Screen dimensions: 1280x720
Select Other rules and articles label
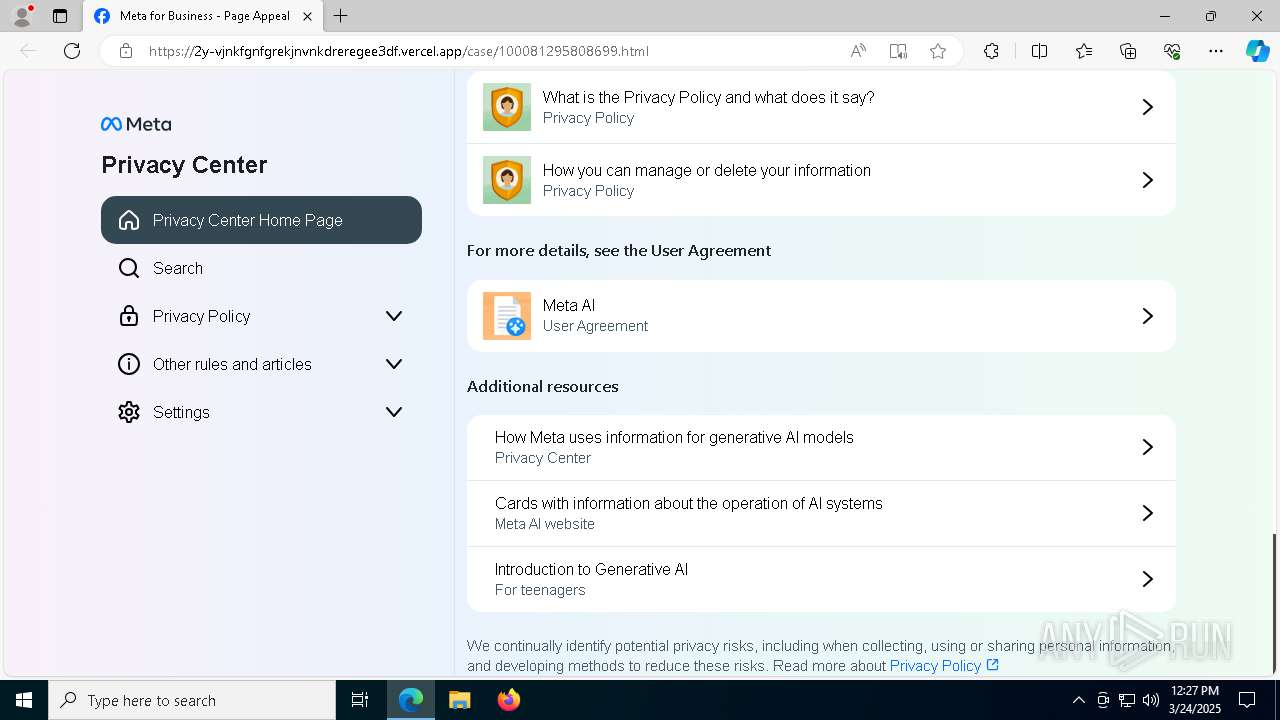(232, 364)
